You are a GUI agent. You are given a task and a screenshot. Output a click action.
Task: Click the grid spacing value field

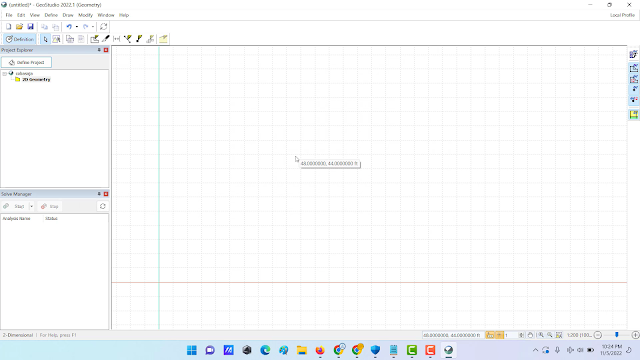[511, 335]
